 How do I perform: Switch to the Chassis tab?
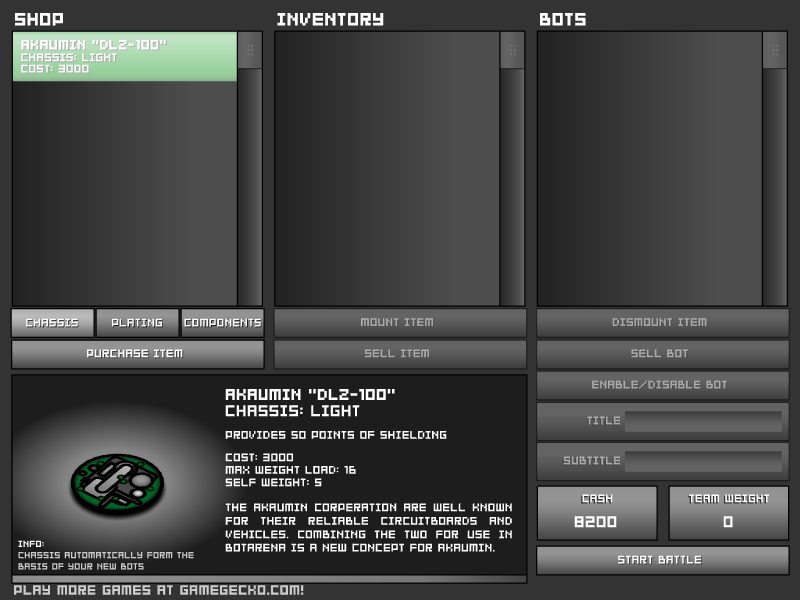[53, 323]
